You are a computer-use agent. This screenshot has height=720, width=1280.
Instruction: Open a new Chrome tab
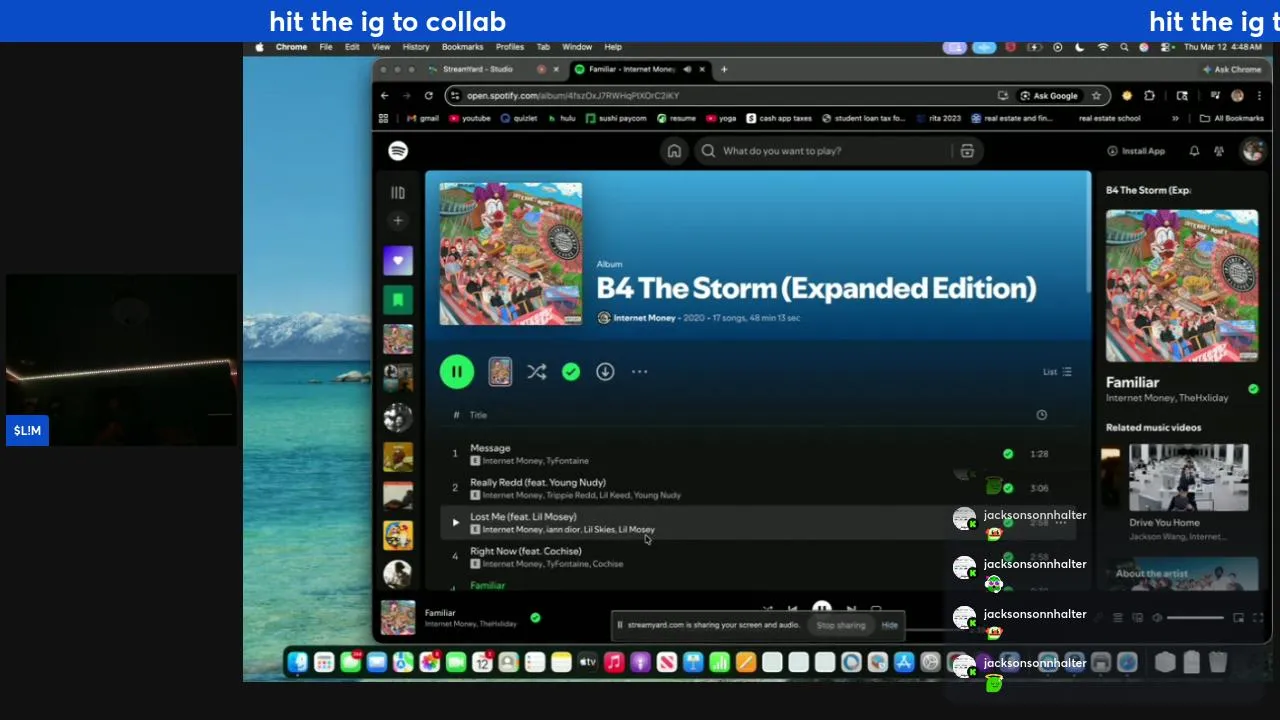tap(725, 69)
